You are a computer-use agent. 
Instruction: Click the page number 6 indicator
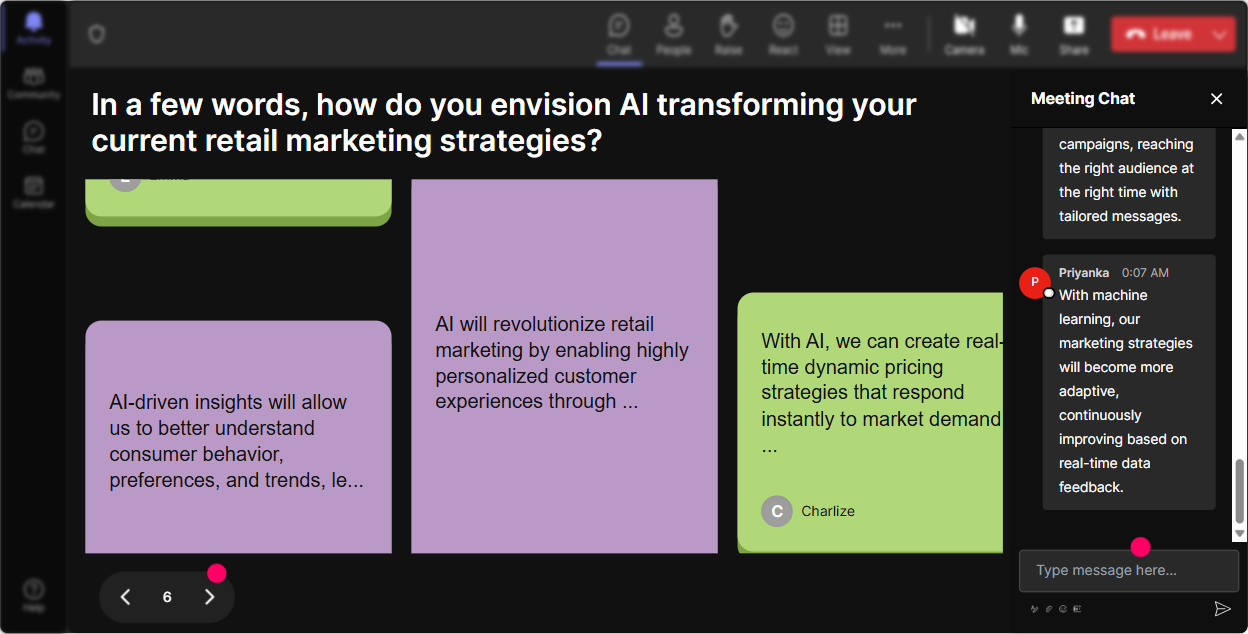tap(167, 597)
